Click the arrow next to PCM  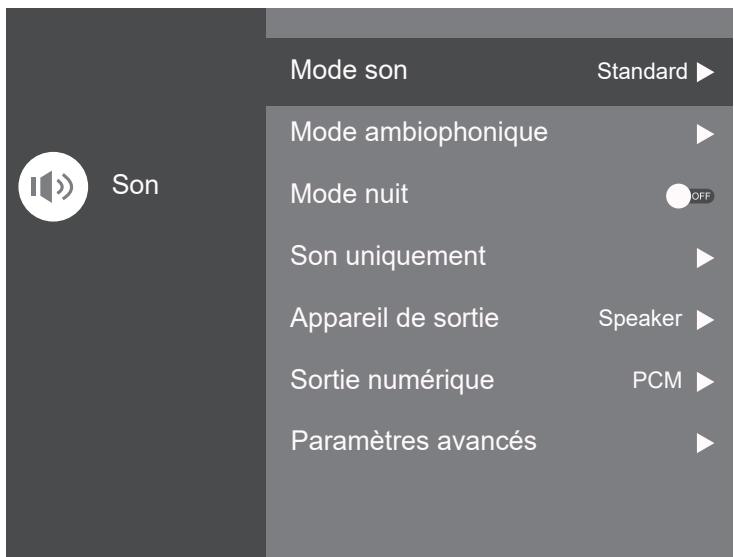705,381
